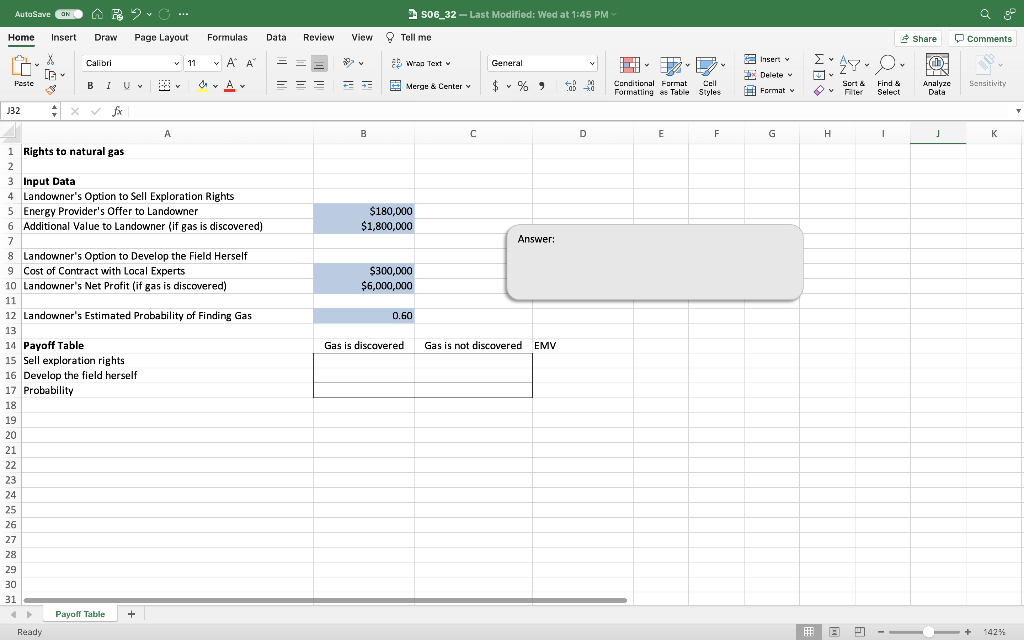Open the Paste button
The height and width of the screenshot is (640, 1024).
click(23, 71)
